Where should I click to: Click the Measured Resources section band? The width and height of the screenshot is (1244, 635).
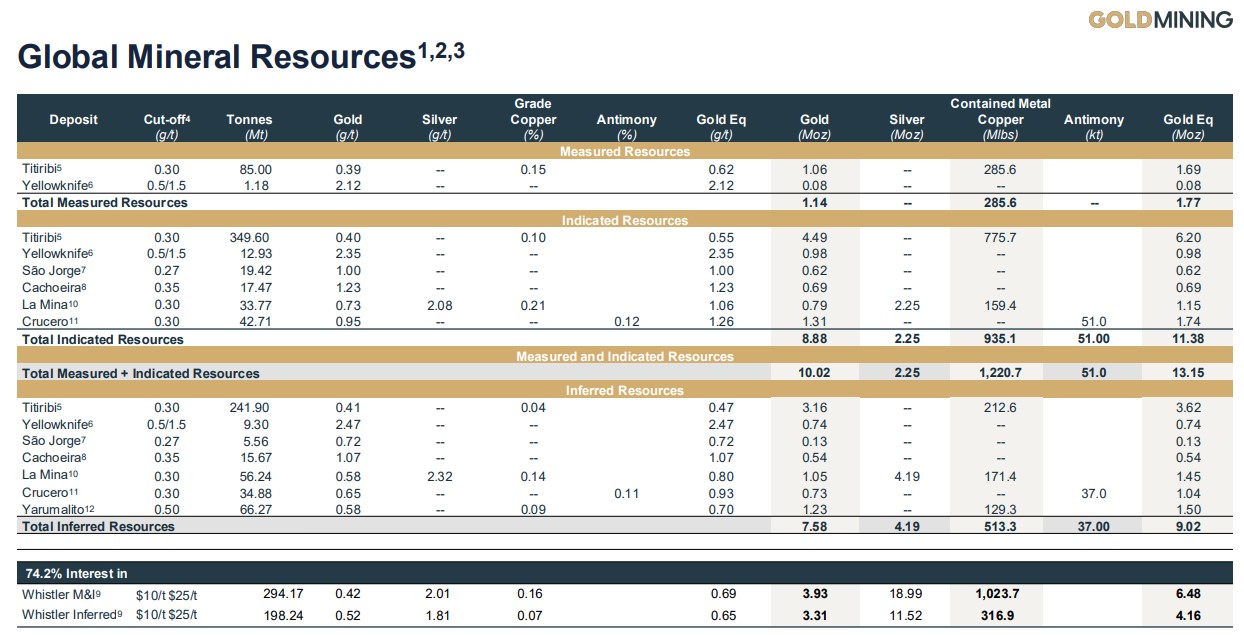[625, 152]
